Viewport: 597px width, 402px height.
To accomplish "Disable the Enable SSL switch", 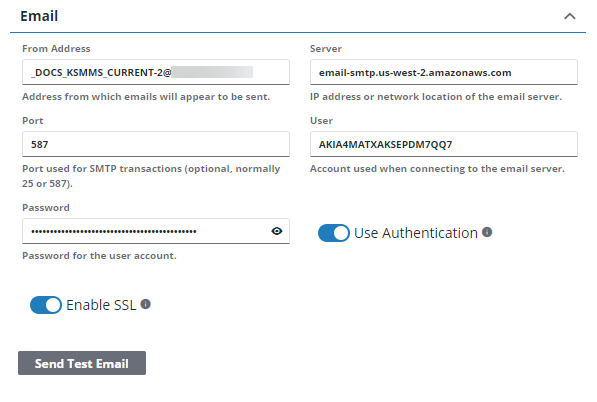I will pos(46,305).
